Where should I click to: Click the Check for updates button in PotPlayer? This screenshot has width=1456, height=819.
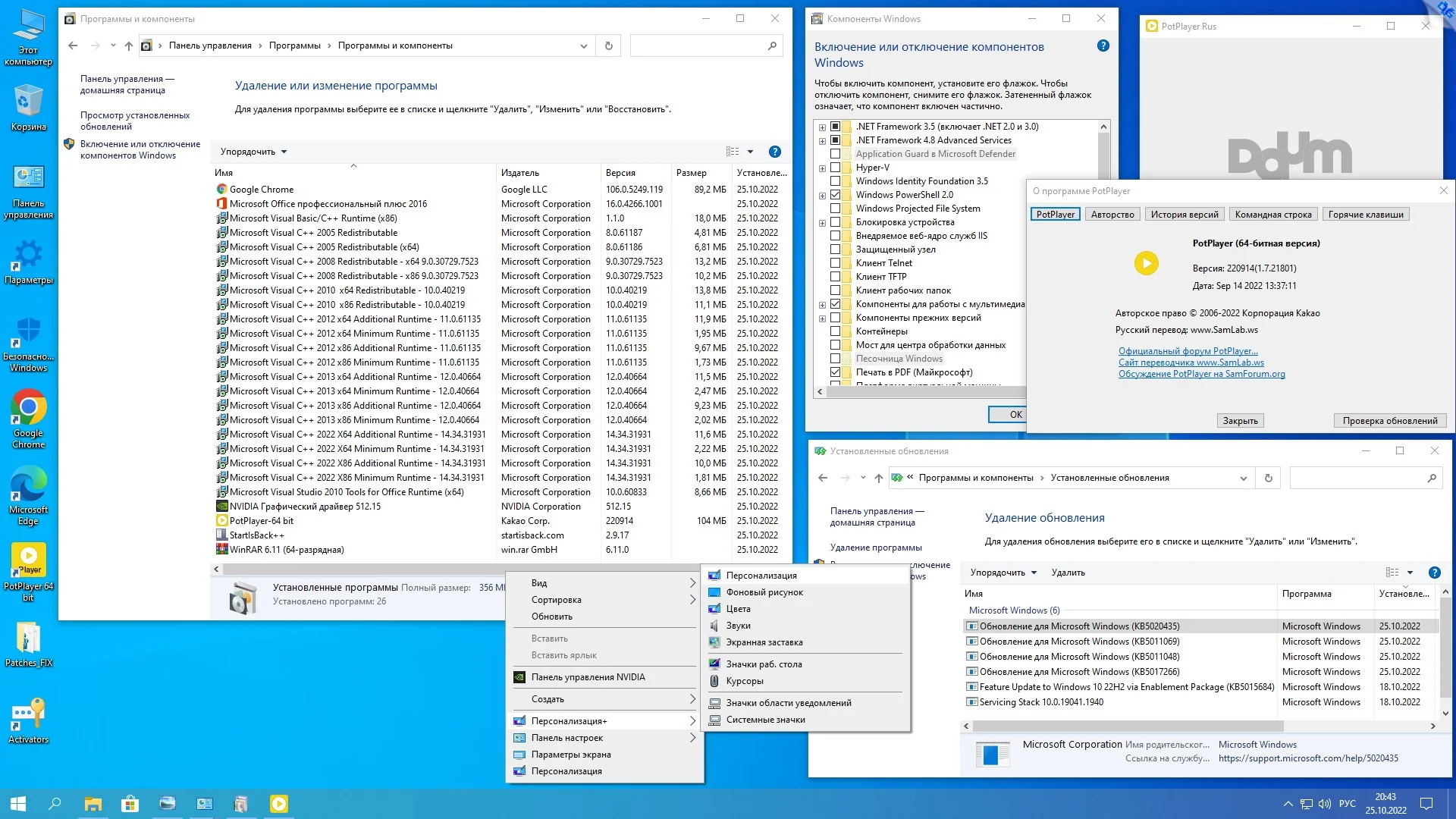click(x=1389, y=421)
